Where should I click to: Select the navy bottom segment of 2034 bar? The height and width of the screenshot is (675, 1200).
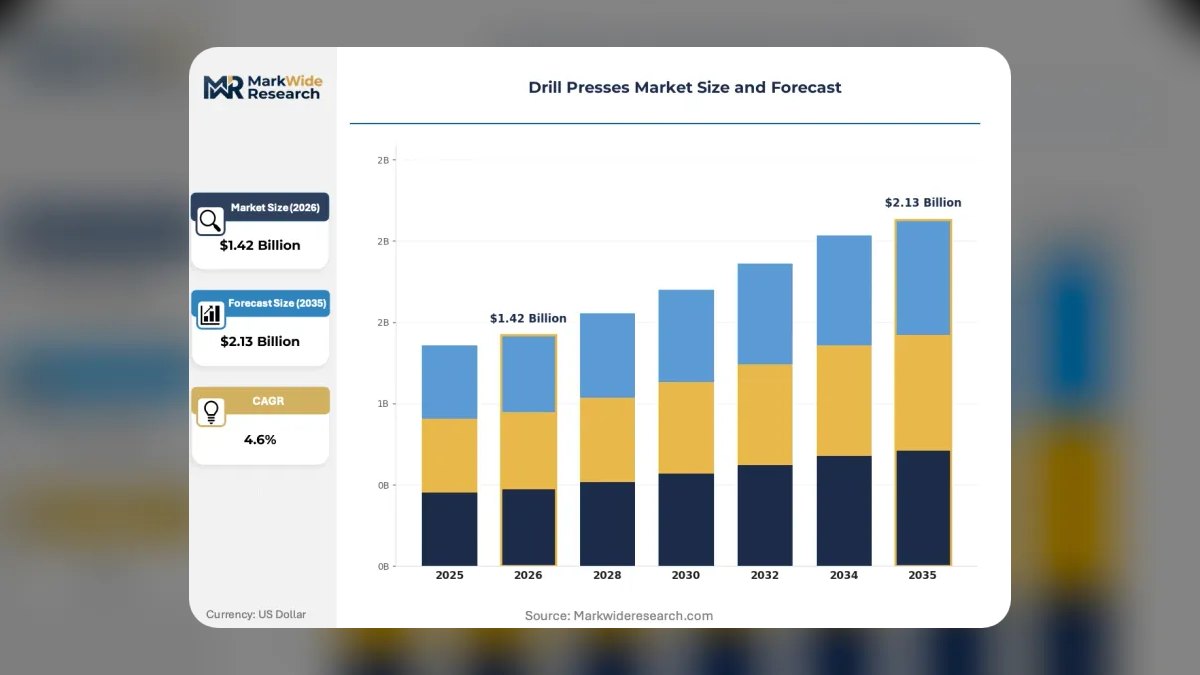tap(844, 511)
